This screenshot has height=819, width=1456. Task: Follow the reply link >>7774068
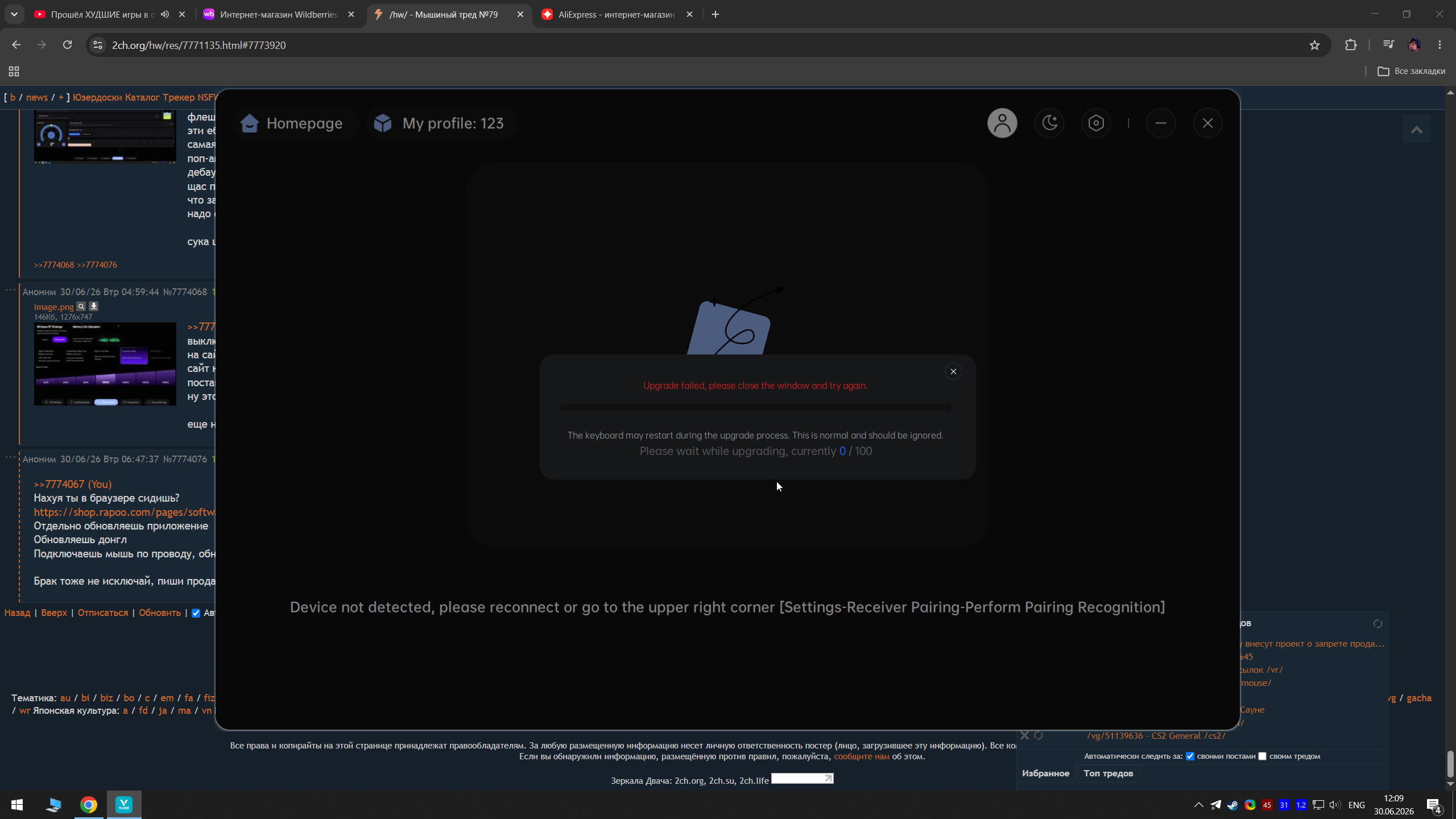pyautogui.click(x=54, y=265)
